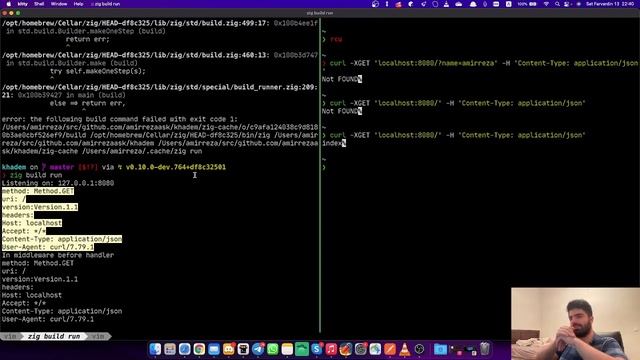The width and height of the screenshot is (640, 360).
Task: Click the webcam overlay of the presenter
Action: (x=575, y=324)
